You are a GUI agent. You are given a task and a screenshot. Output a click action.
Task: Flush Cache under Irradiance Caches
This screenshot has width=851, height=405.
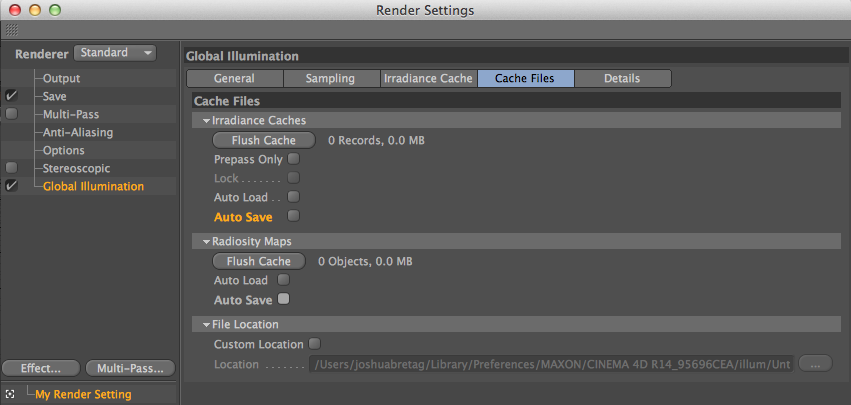tap(264, 140)
